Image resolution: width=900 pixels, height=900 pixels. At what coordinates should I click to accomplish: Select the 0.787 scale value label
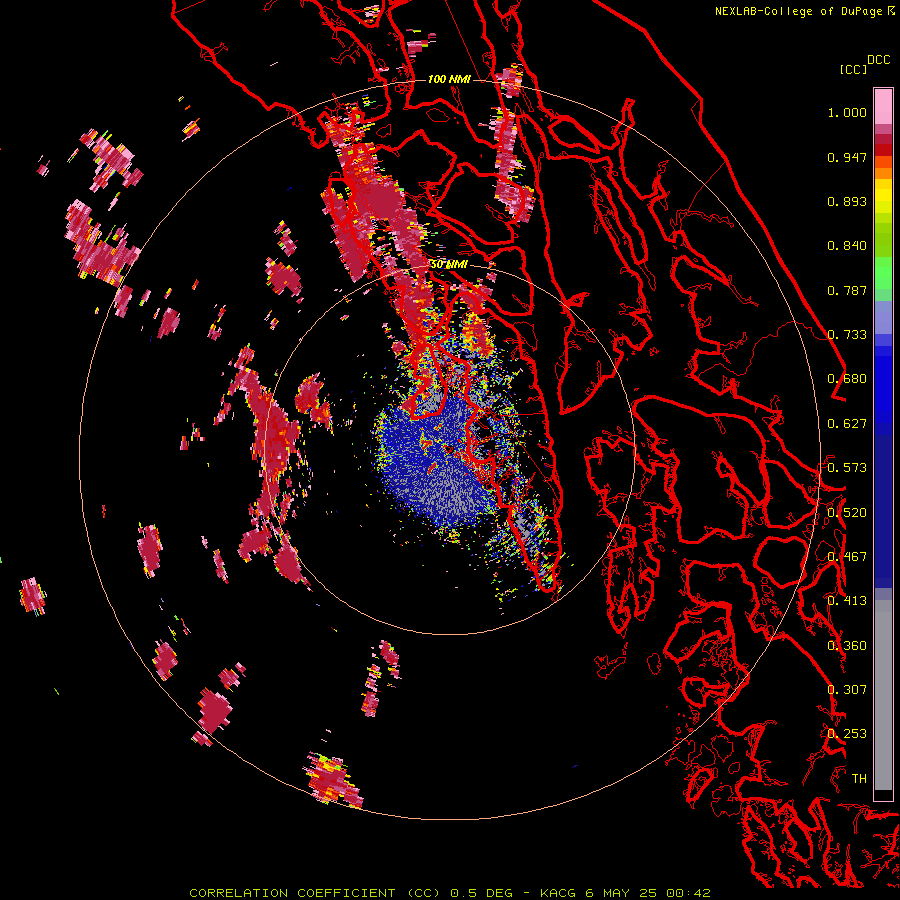tap(847, 290)
